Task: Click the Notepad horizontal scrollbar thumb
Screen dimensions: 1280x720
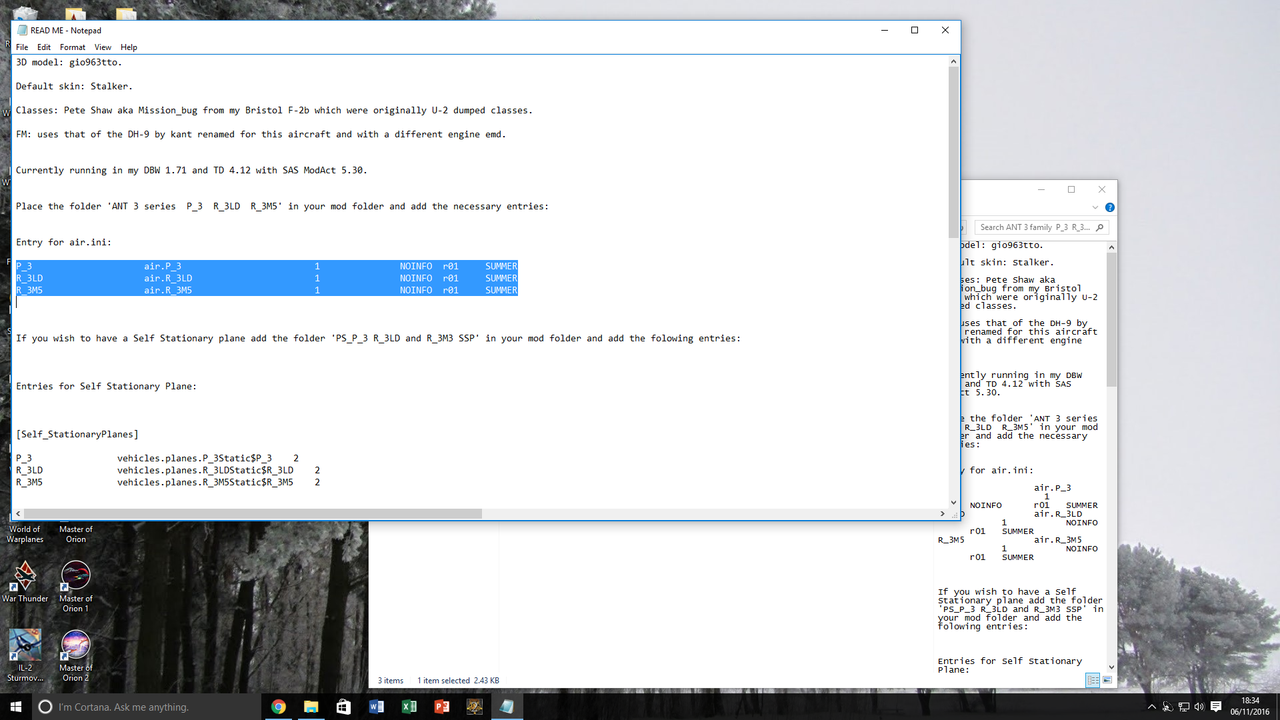Action: tap(252, 514)
